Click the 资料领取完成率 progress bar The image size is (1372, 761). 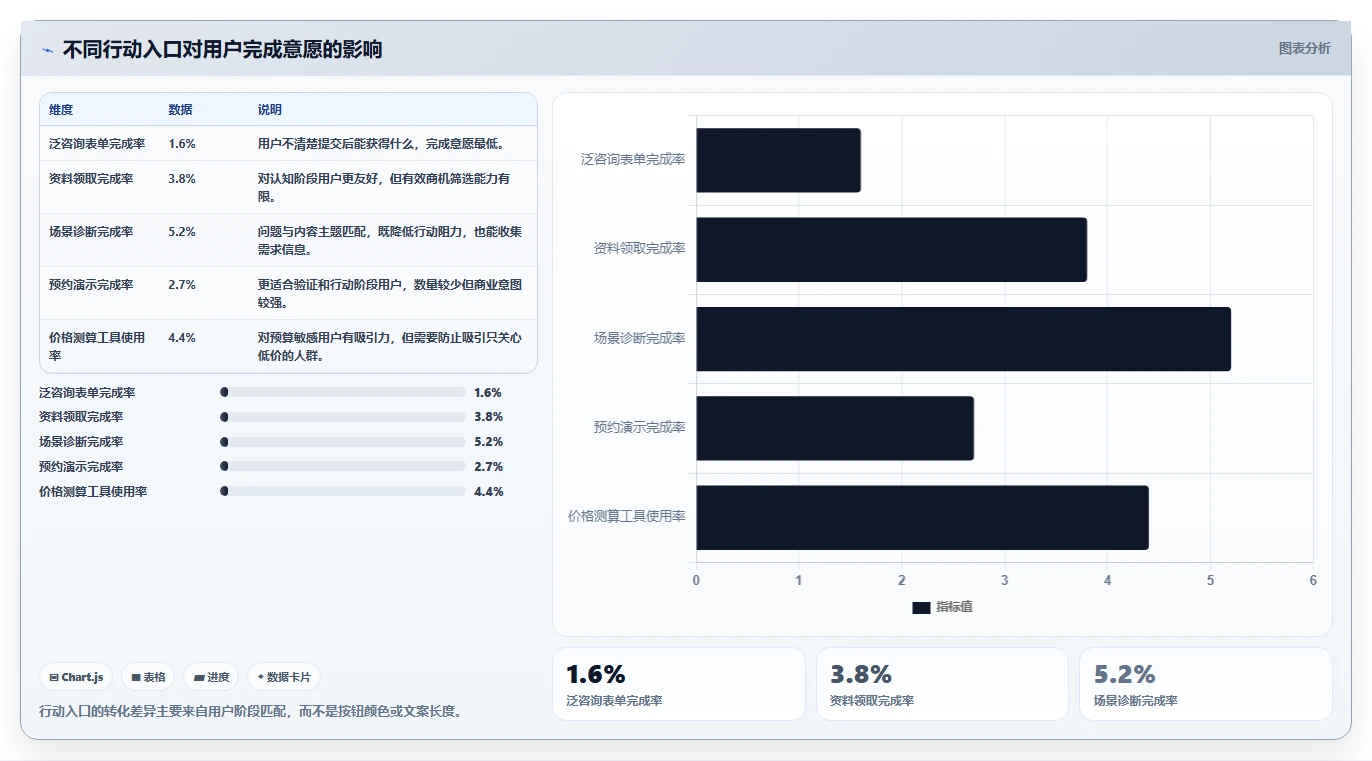[x=343, y=417]
